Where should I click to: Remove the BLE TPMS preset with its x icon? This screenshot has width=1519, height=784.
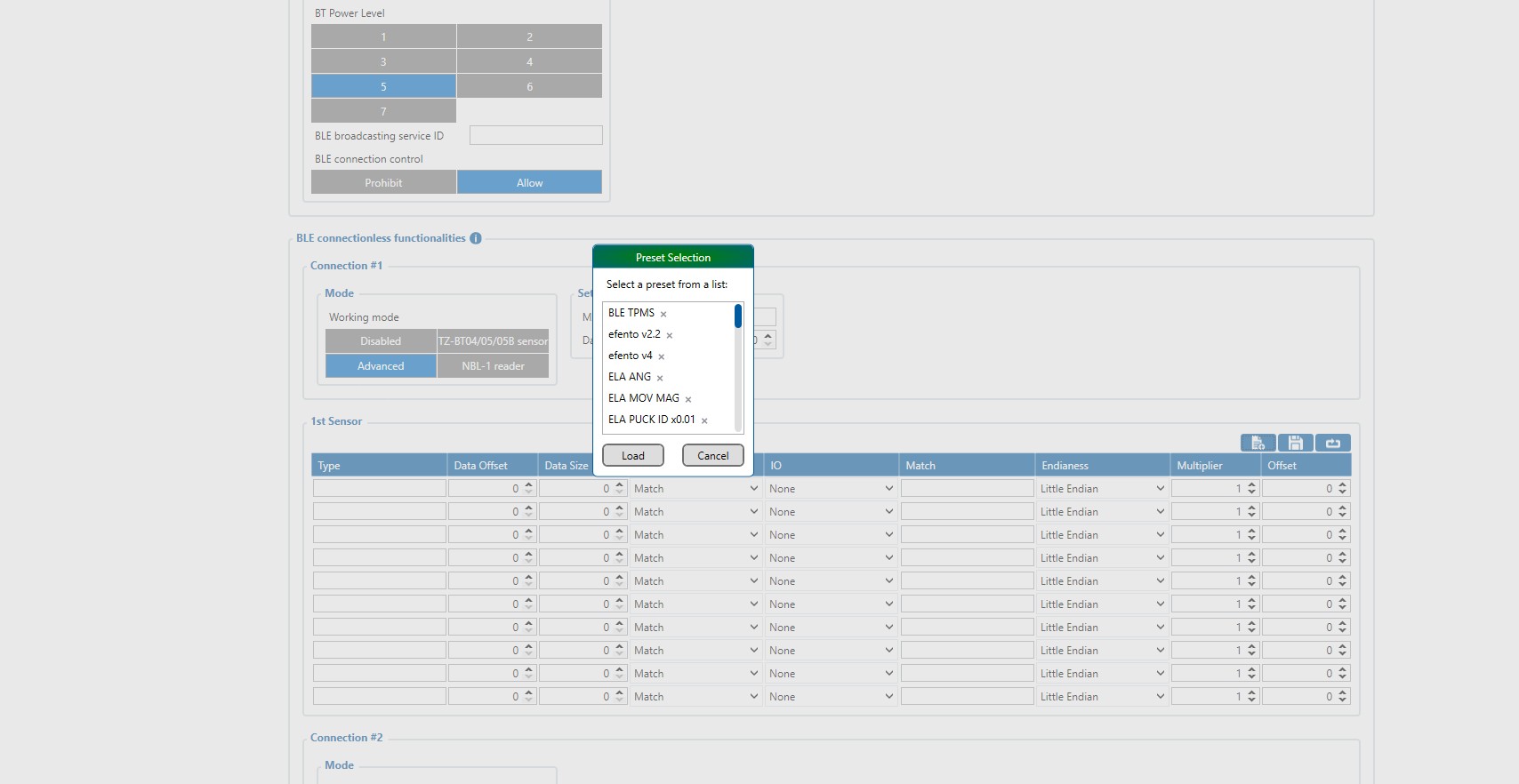[x=663, y=314]
